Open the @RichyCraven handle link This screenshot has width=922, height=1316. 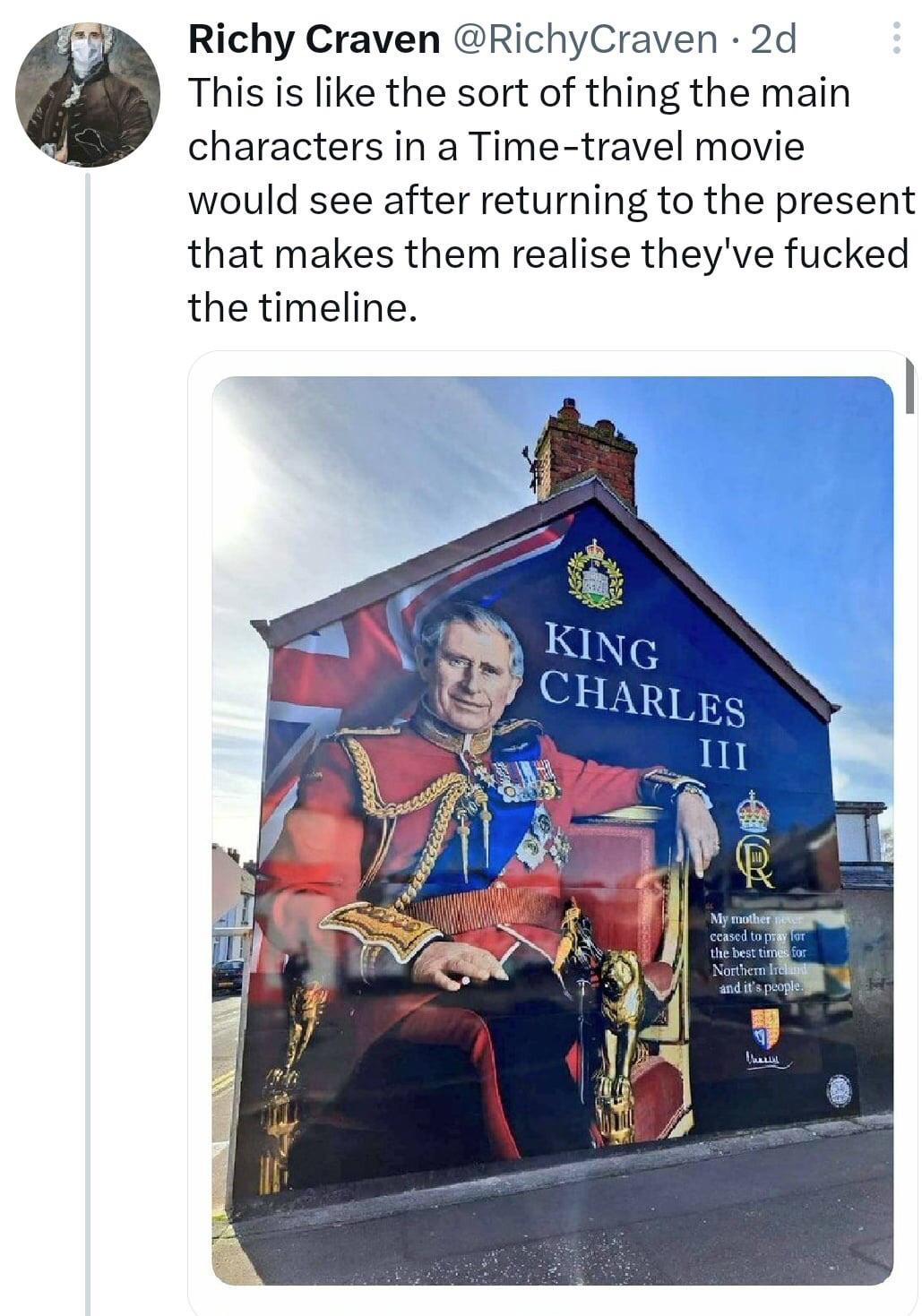pos(587,39)
